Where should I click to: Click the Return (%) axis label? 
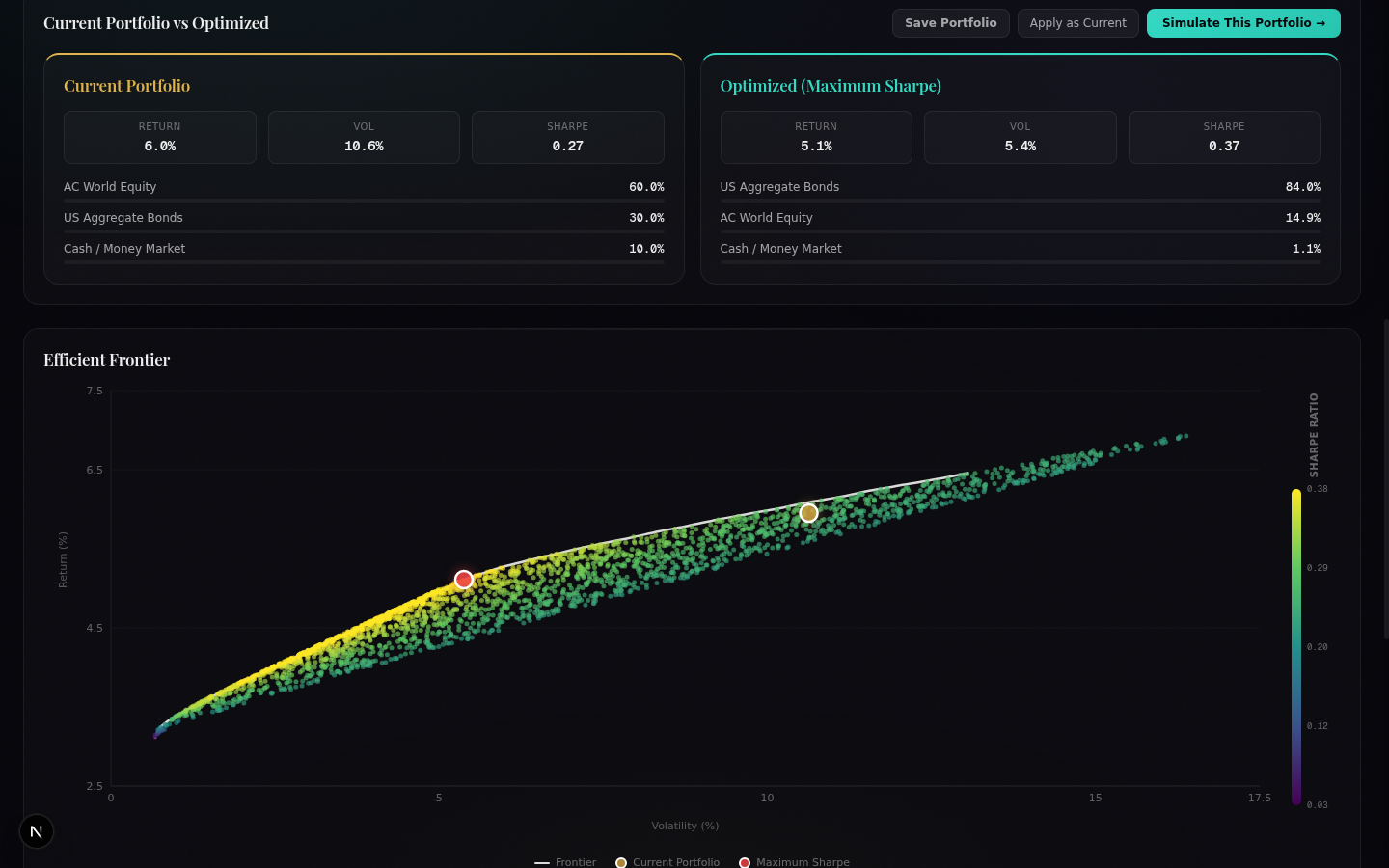[x=63, y=560]
